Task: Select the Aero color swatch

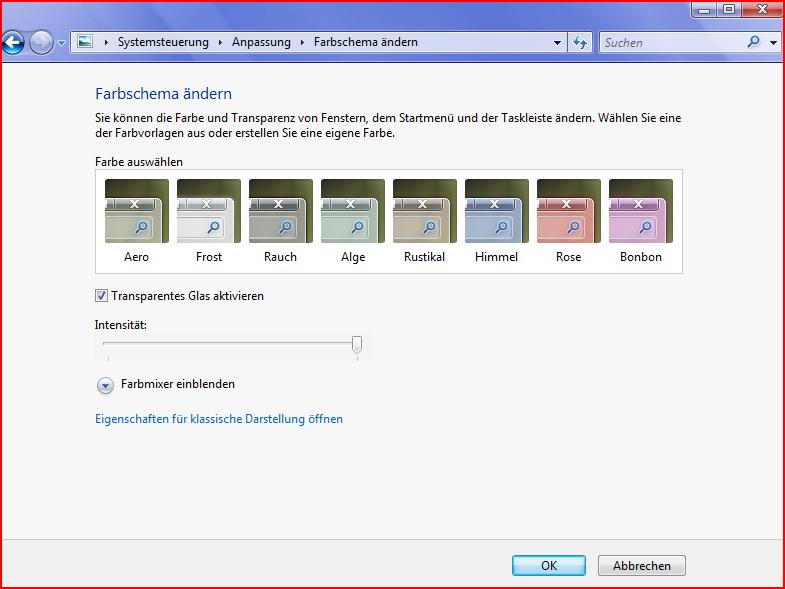Action: pos(137,211)
